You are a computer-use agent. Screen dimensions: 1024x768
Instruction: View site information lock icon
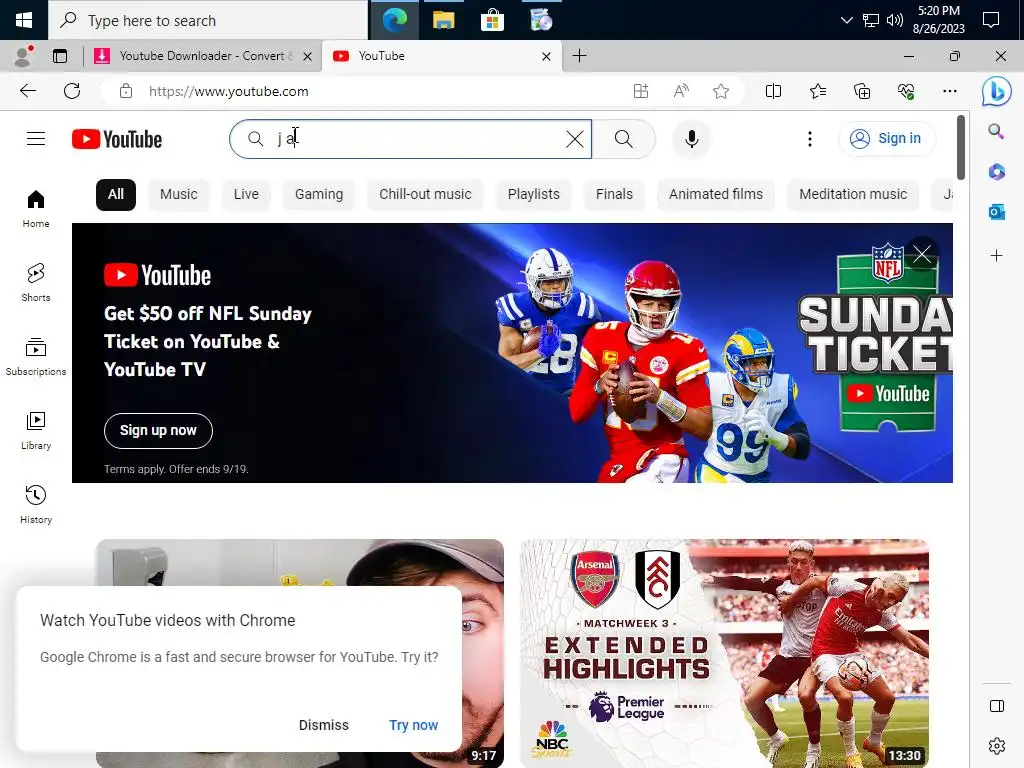click(126, 91)
